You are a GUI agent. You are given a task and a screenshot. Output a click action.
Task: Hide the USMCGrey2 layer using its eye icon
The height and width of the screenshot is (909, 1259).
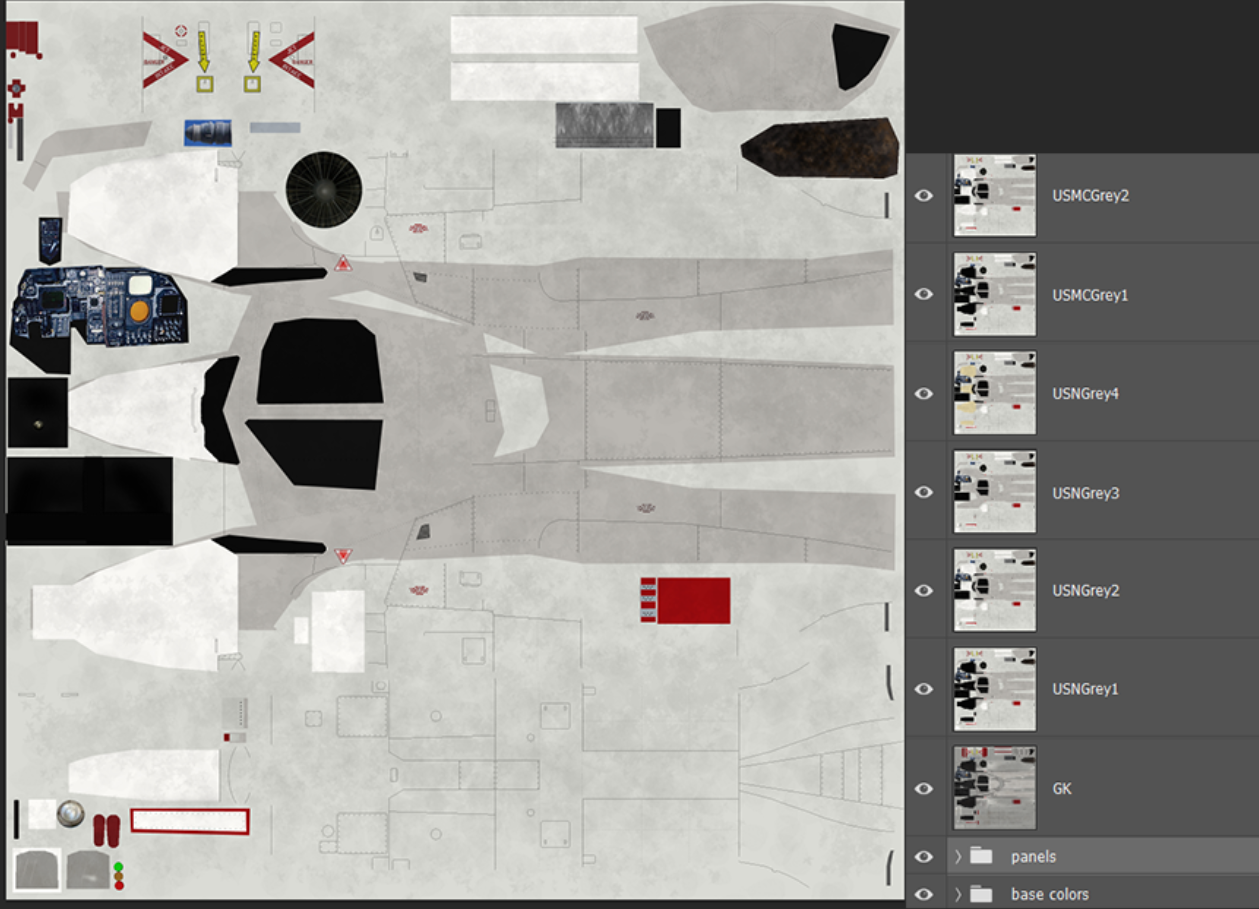(924, 196)
